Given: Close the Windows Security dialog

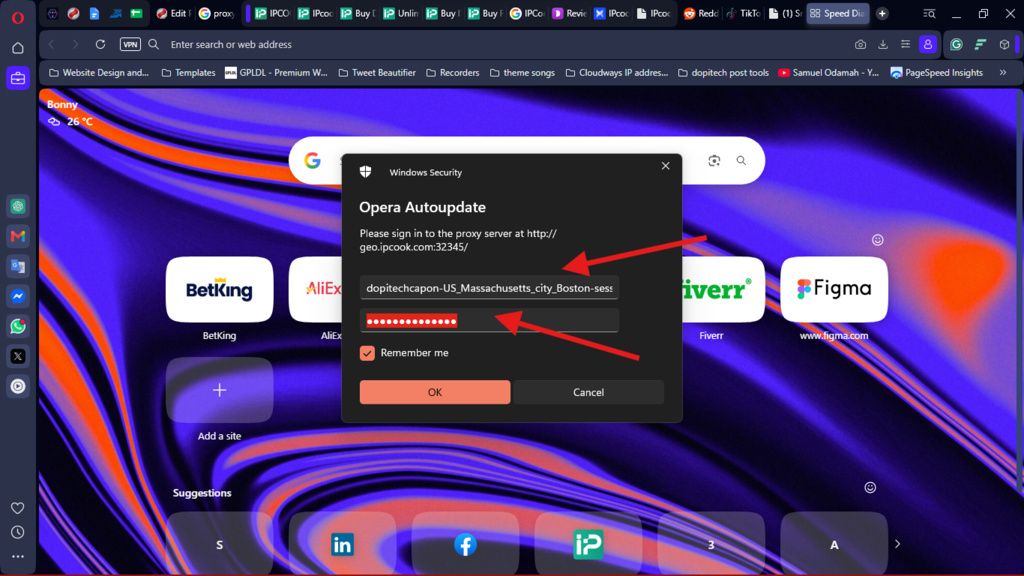Looking at the screenshot, I should tap(665, 166).
